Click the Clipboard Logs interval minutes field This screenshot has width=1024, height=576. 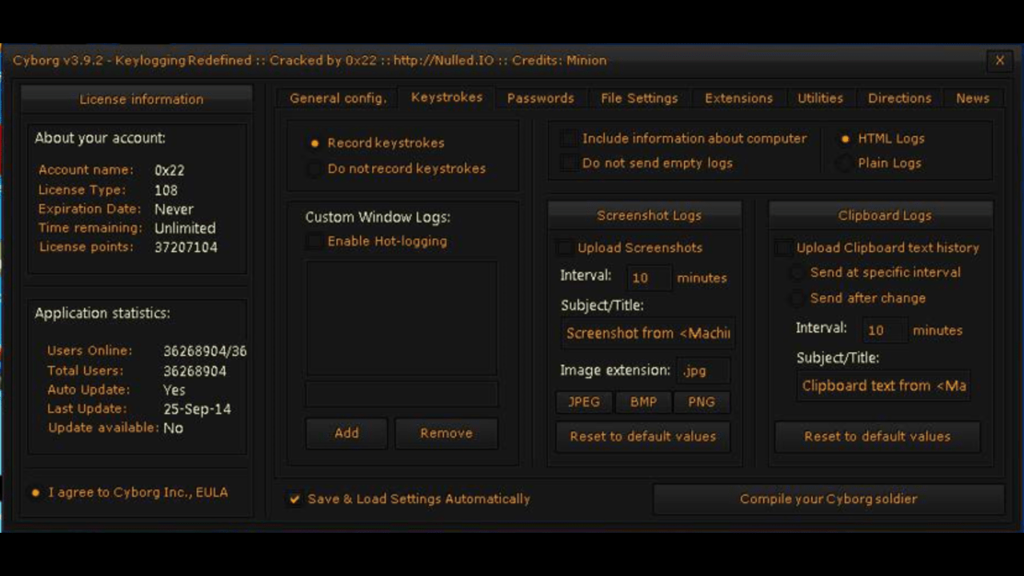(884, 330)
